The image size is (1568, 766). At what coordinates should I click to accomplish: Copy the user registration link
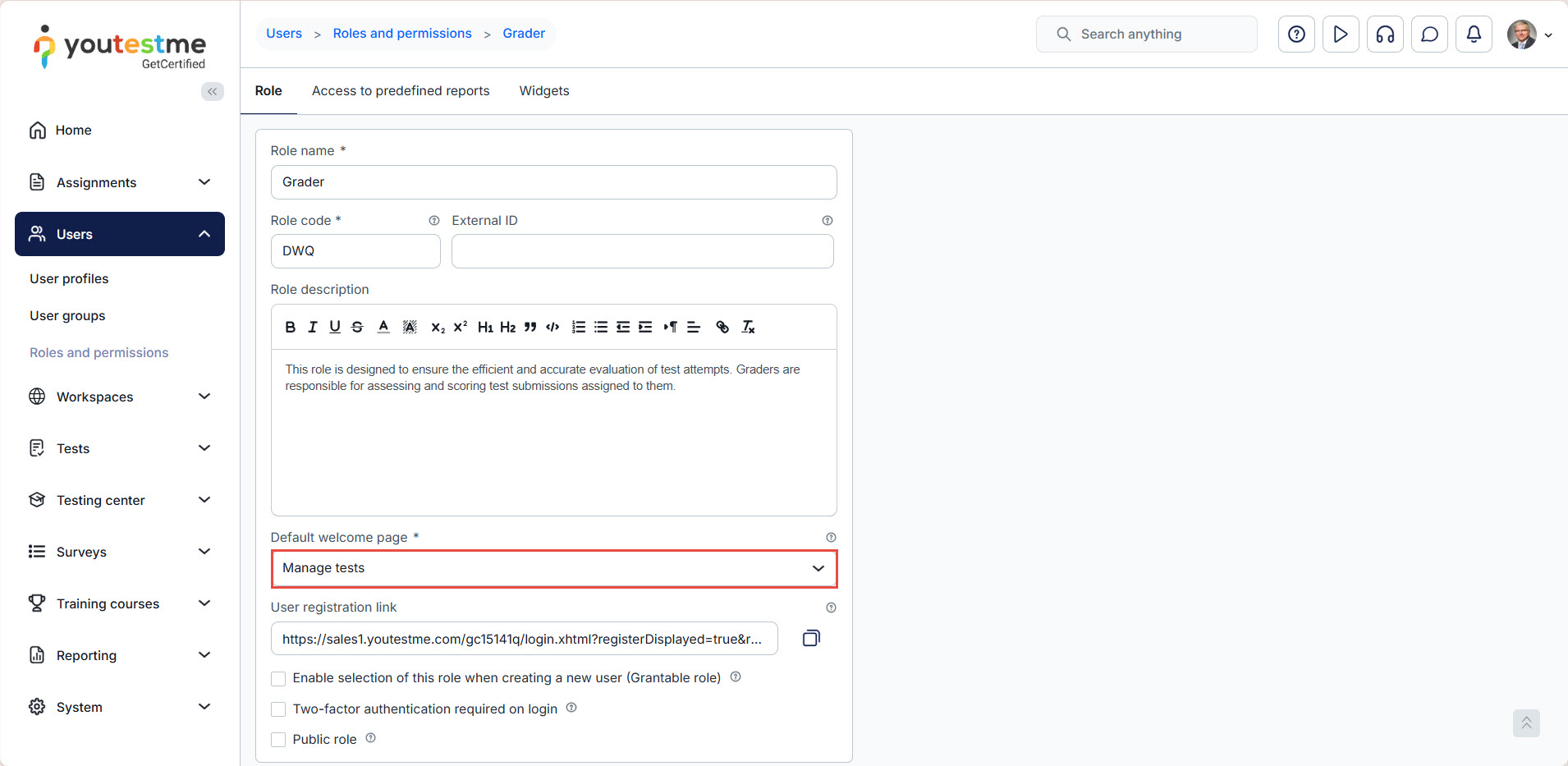coord(810,638)
